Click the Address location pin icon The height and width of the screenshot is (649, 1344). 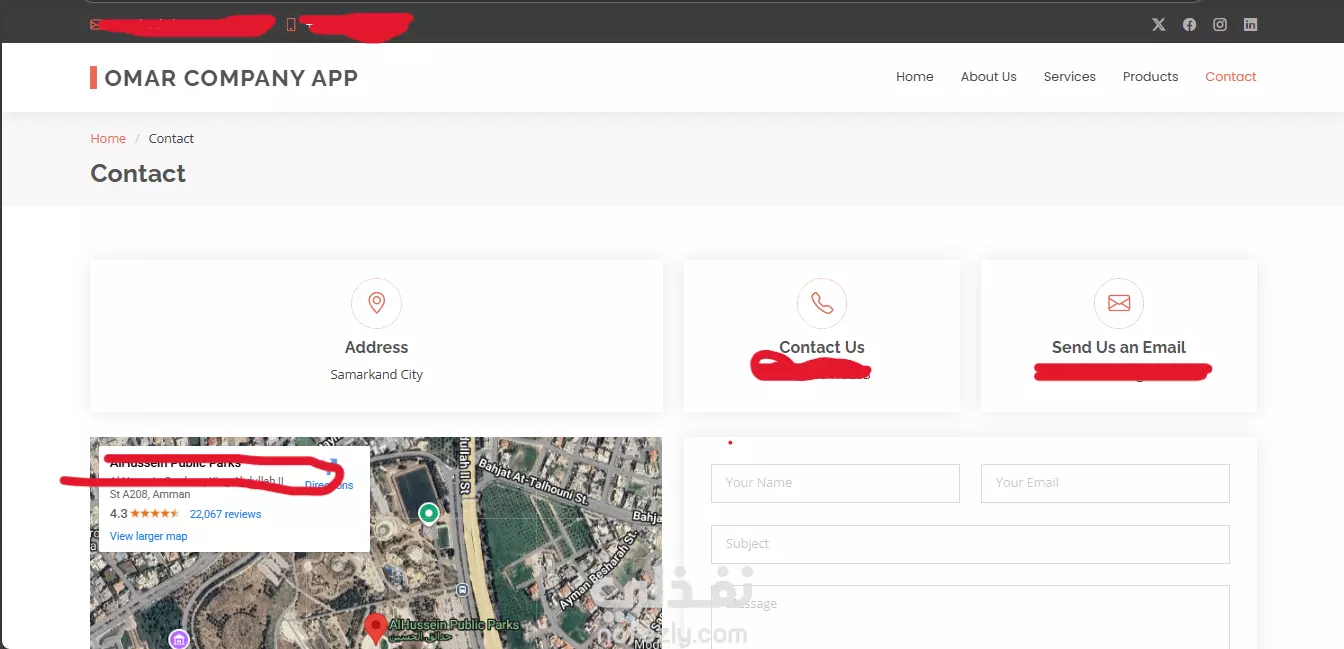pyautogui.click(x=376, y=303)
